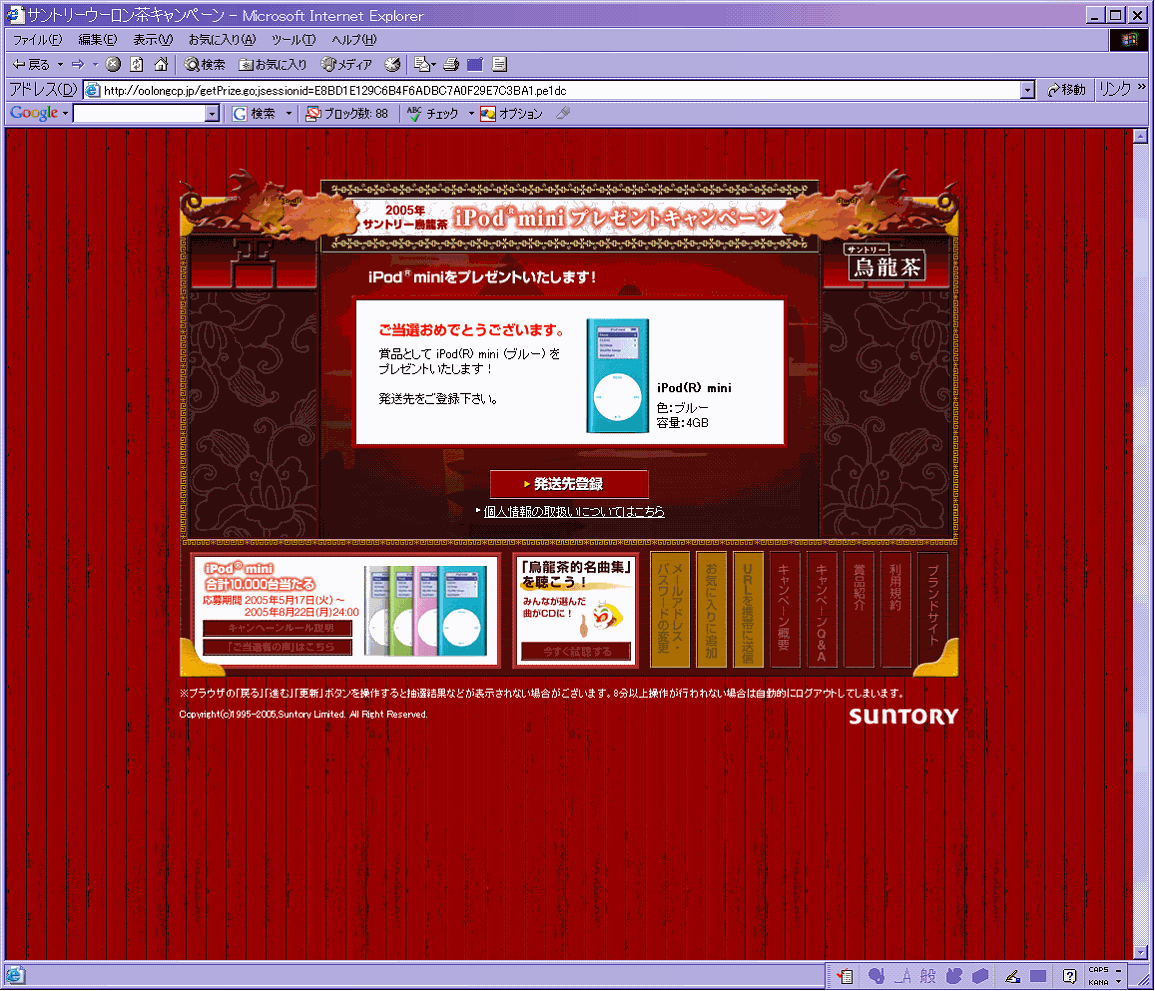
Task: Open the back history dropdown arrow
Action: (60, 65)
